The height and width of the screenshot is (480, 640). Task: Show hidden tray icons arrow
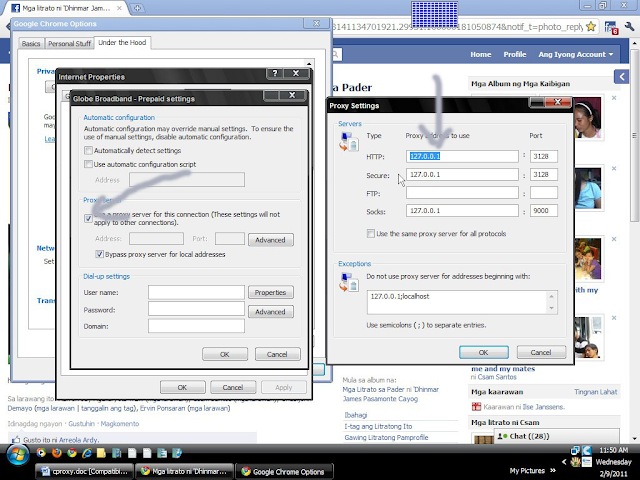564,462
